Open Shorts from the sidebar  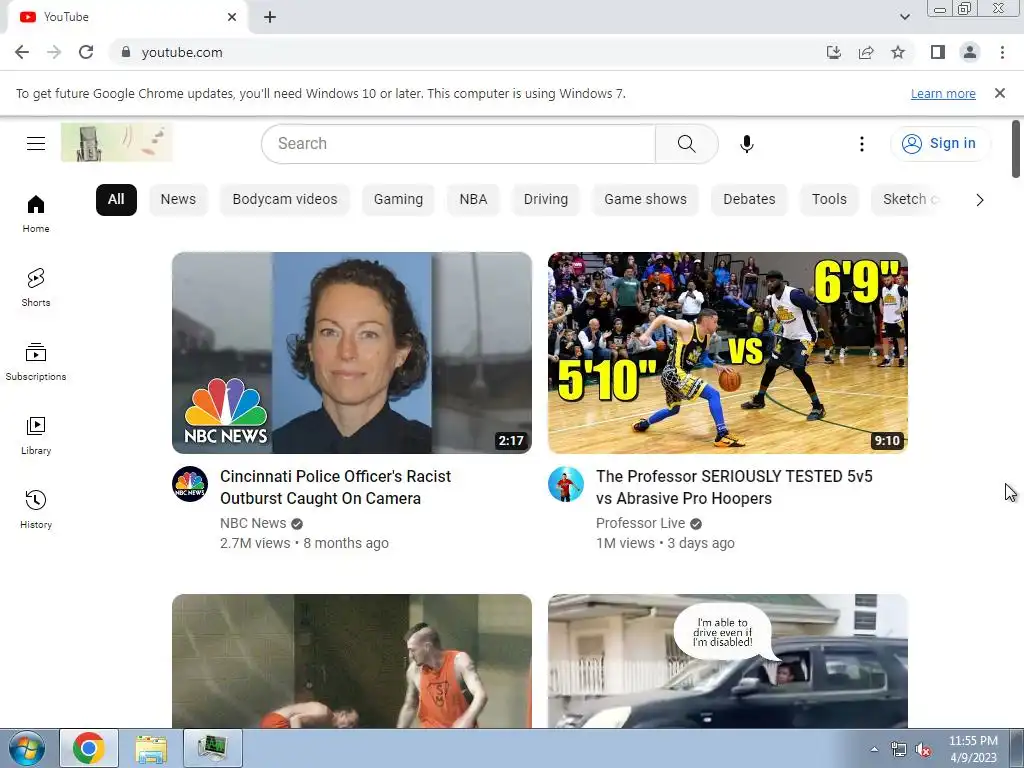tap(36, 287)
